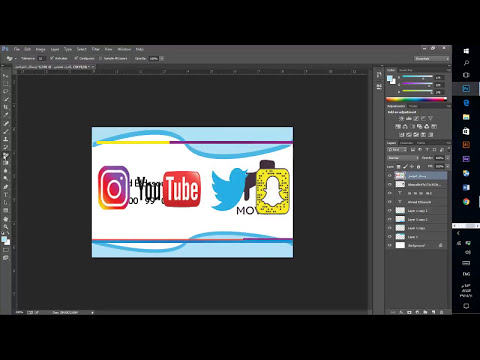Select the Hand tool
Viewport: 480px width, 360px height.
click(6, 219)
